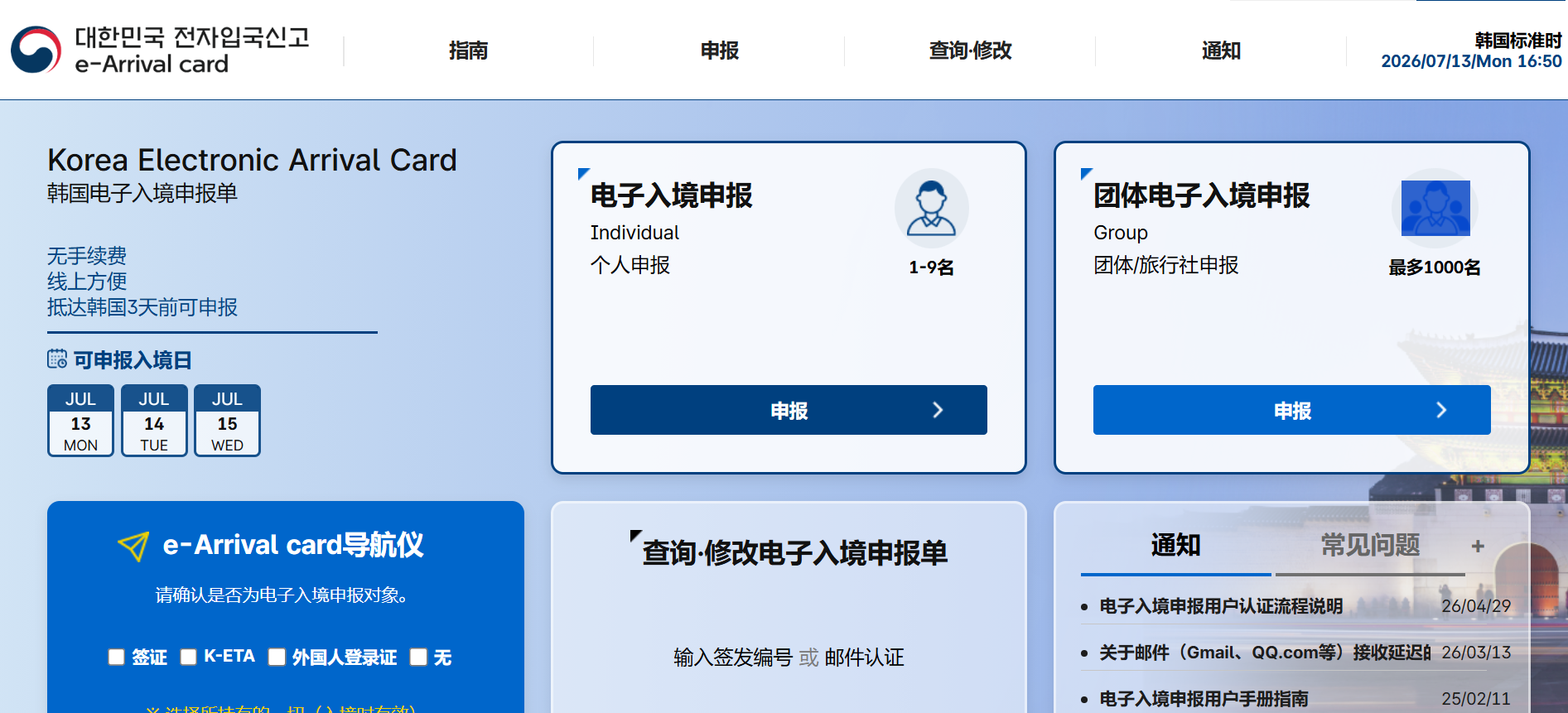1568x713 pixels.
Task: Click the notice date 26/03/13
Action: point(1476,653)
